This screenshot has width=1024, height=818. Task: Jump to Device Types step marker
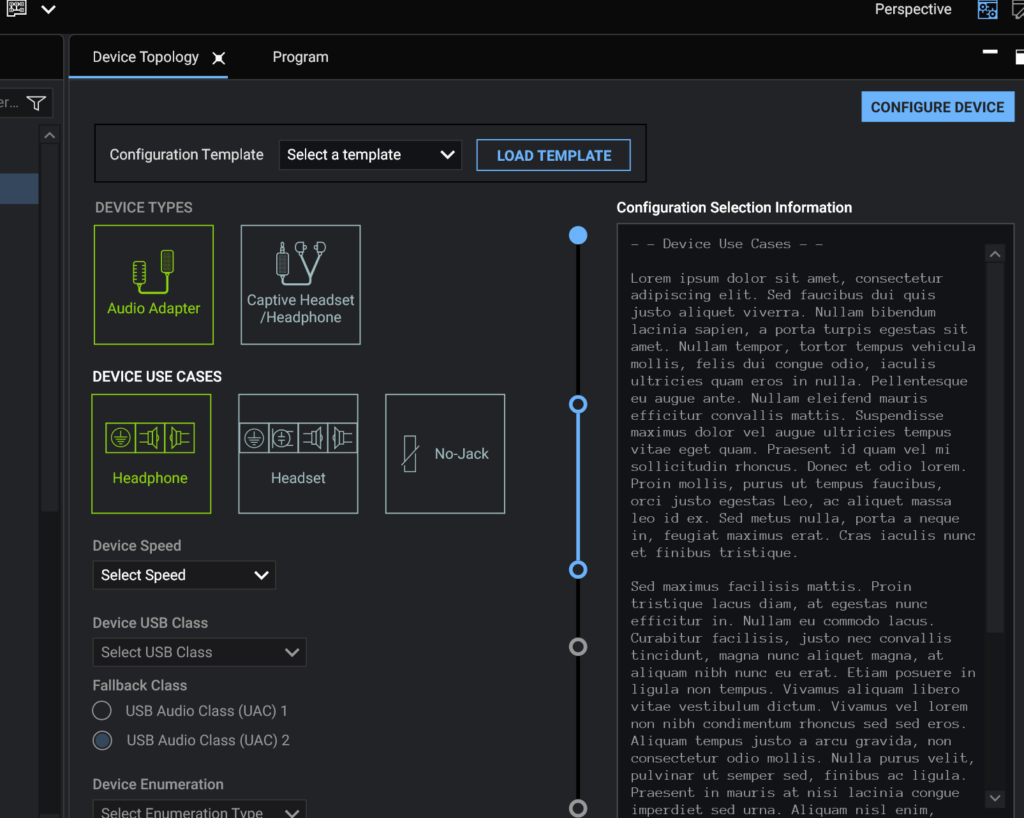(x=578, y=235)
